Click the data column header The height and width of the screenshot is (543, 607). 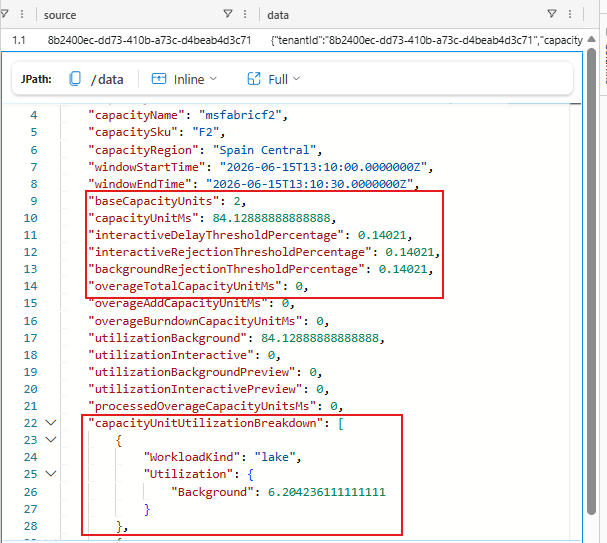pyautogui.click(x=278, y=15)
